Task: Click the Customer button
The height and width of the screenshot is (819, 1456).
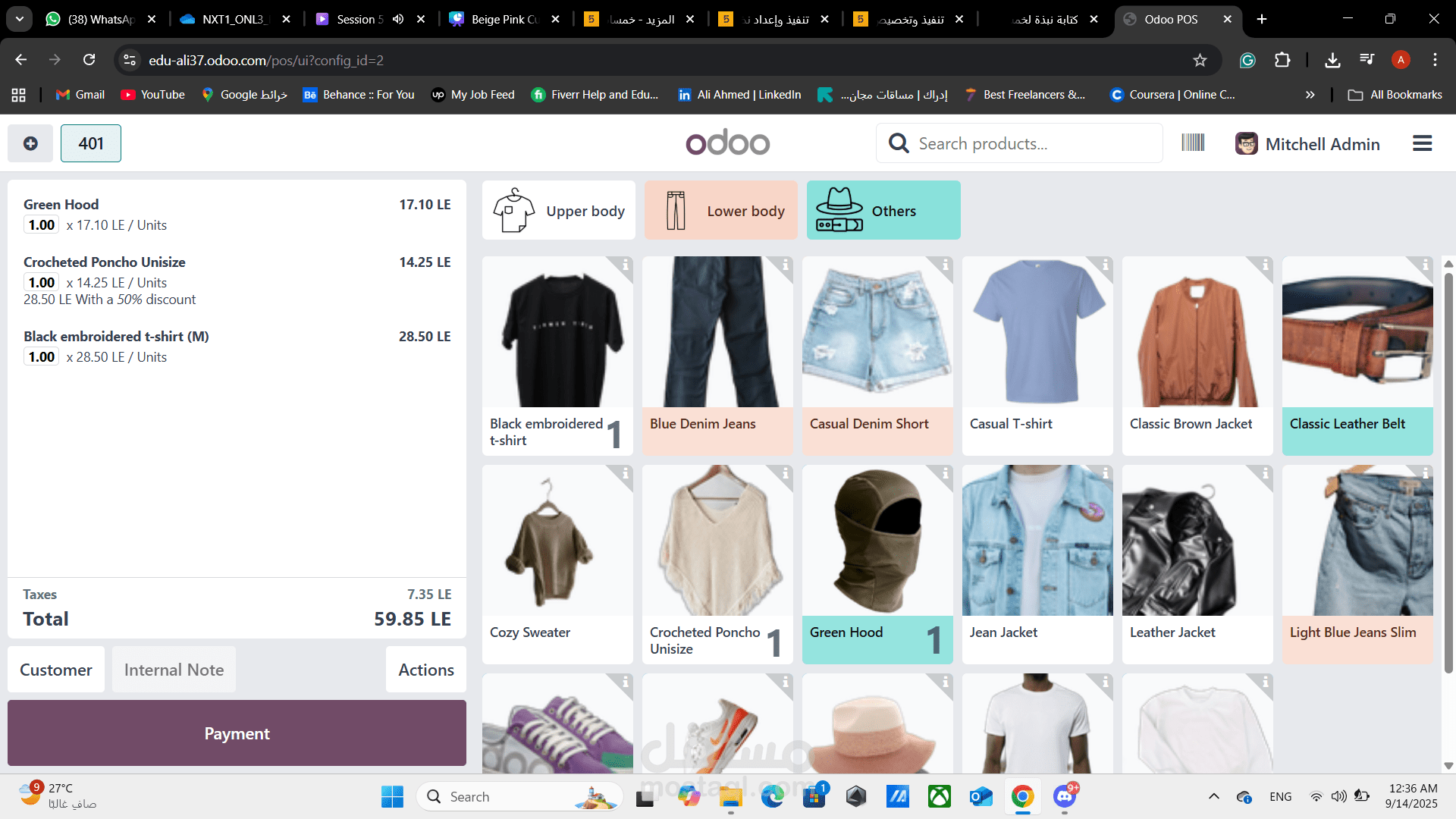Action: coord(56,670)
